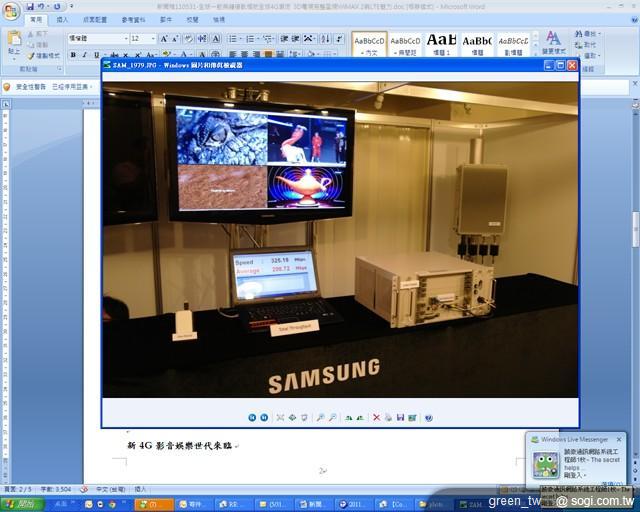Select the first Normal style swatch

pyautogui.click(x=369, y=45)
